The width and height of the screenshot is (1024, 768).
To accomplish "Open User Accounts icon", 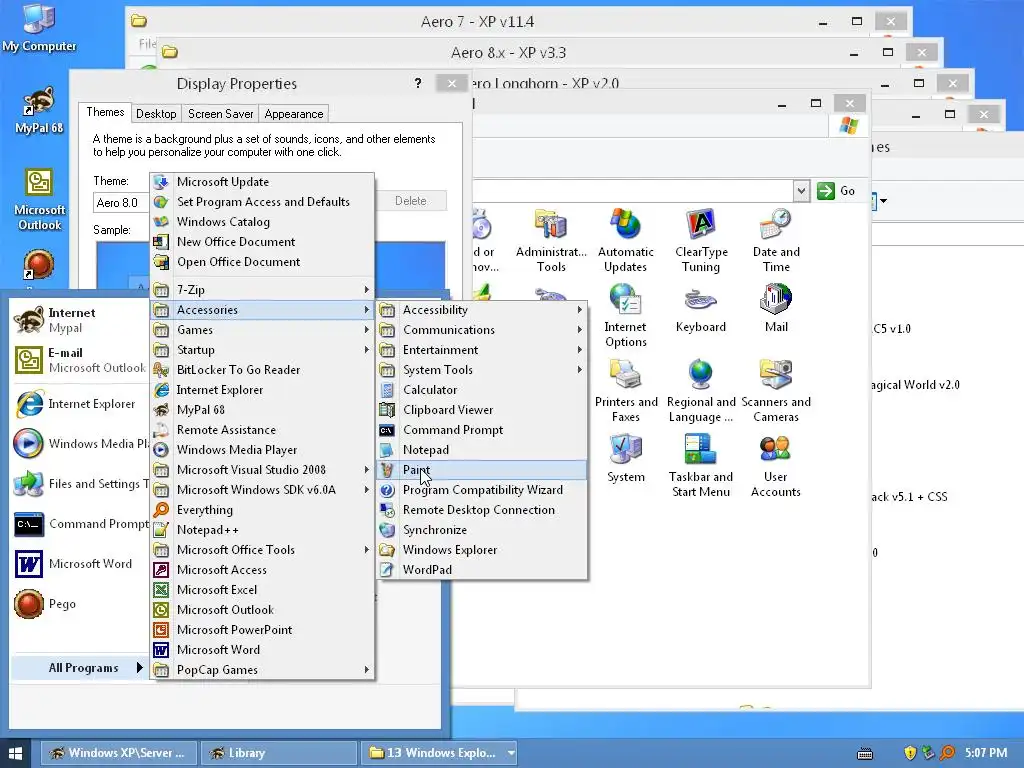I will click(776, 466).
